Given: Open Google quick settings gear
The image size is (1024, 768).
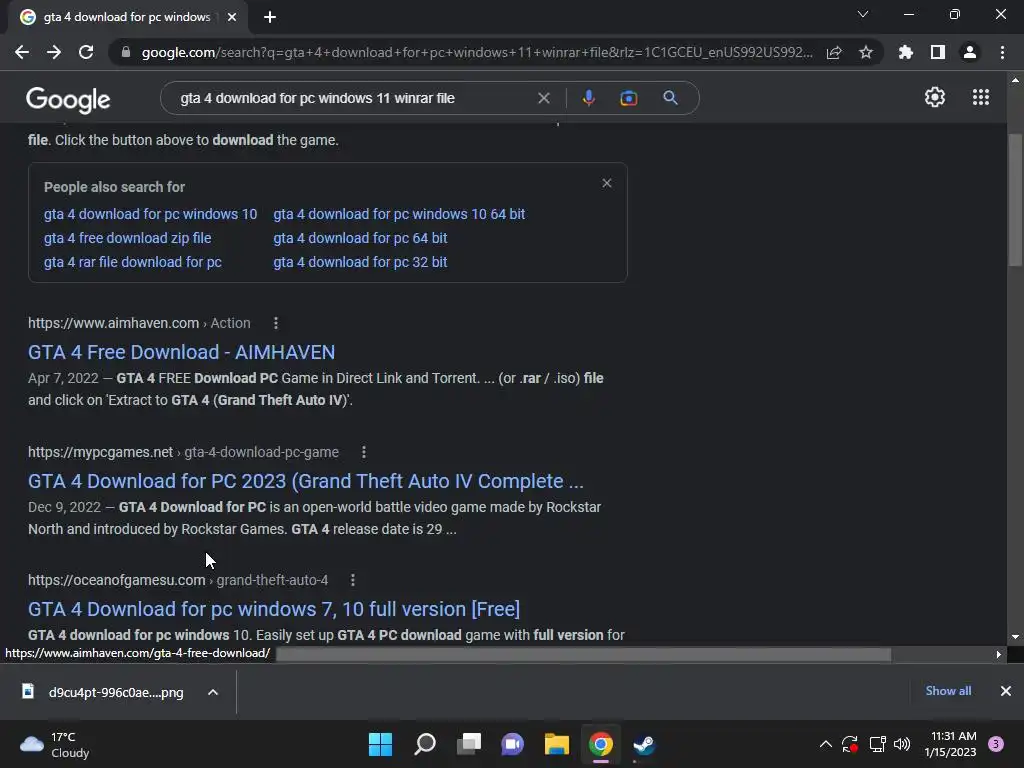Looking at the screenshot, I should pyautogui.click(x=935, y=97).
